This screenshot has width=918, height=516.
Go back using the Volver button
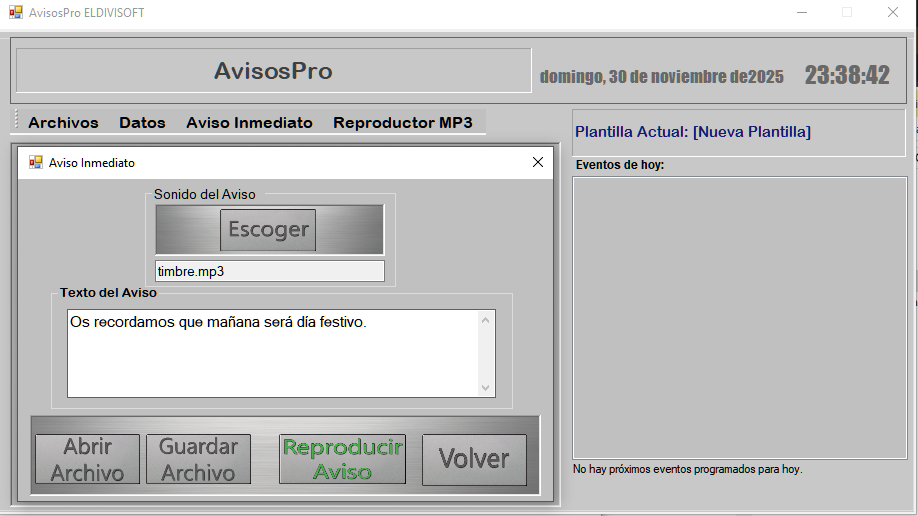474,459
